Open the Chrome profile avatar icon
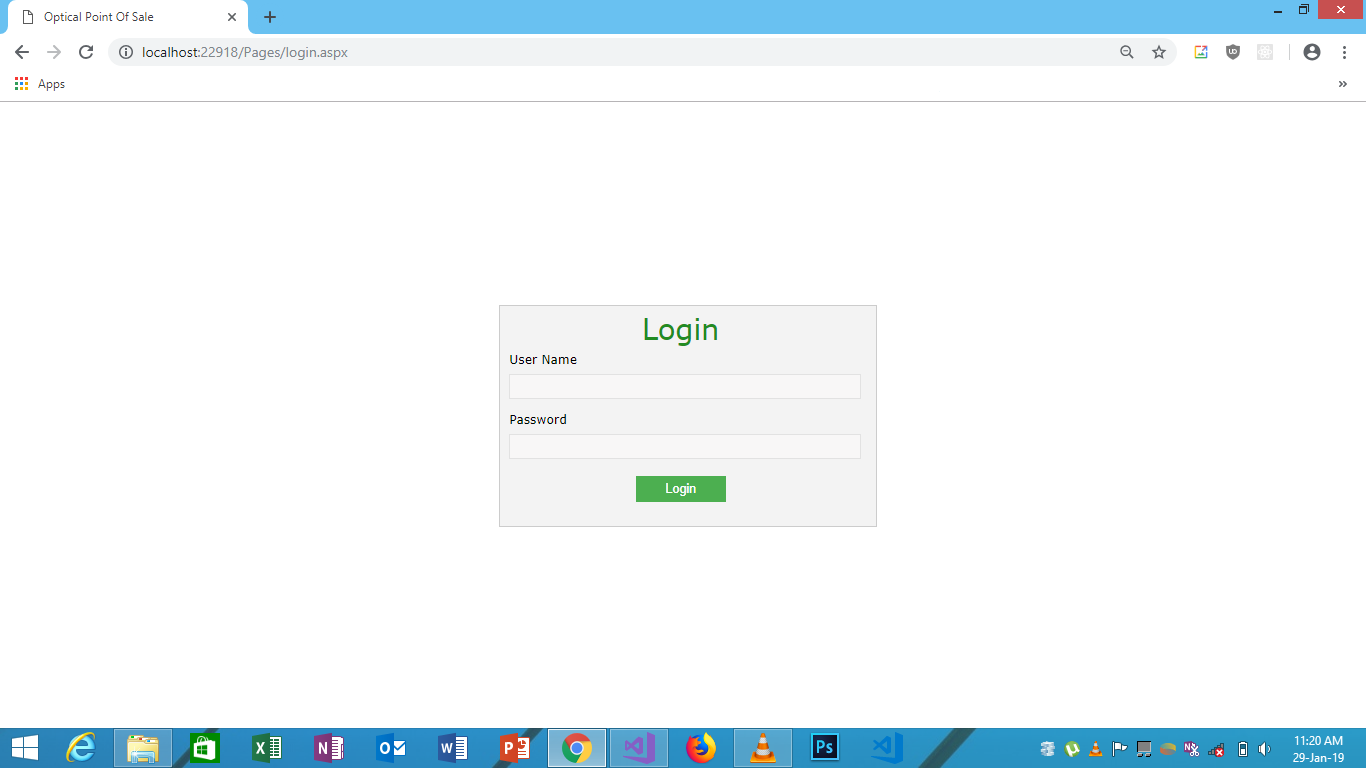Image resolution: width=1366 pixels, height=768 pixels. click(1311, 52)
